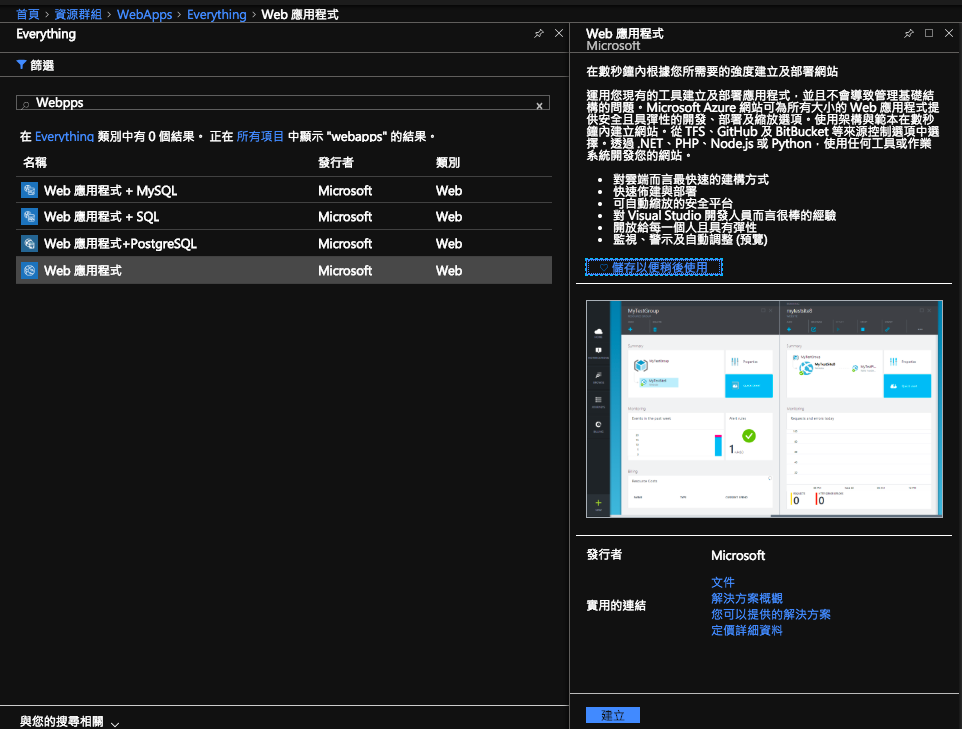962x729 pixels.
Task: Close the Everything blade
Action: (x=559, y=33)
